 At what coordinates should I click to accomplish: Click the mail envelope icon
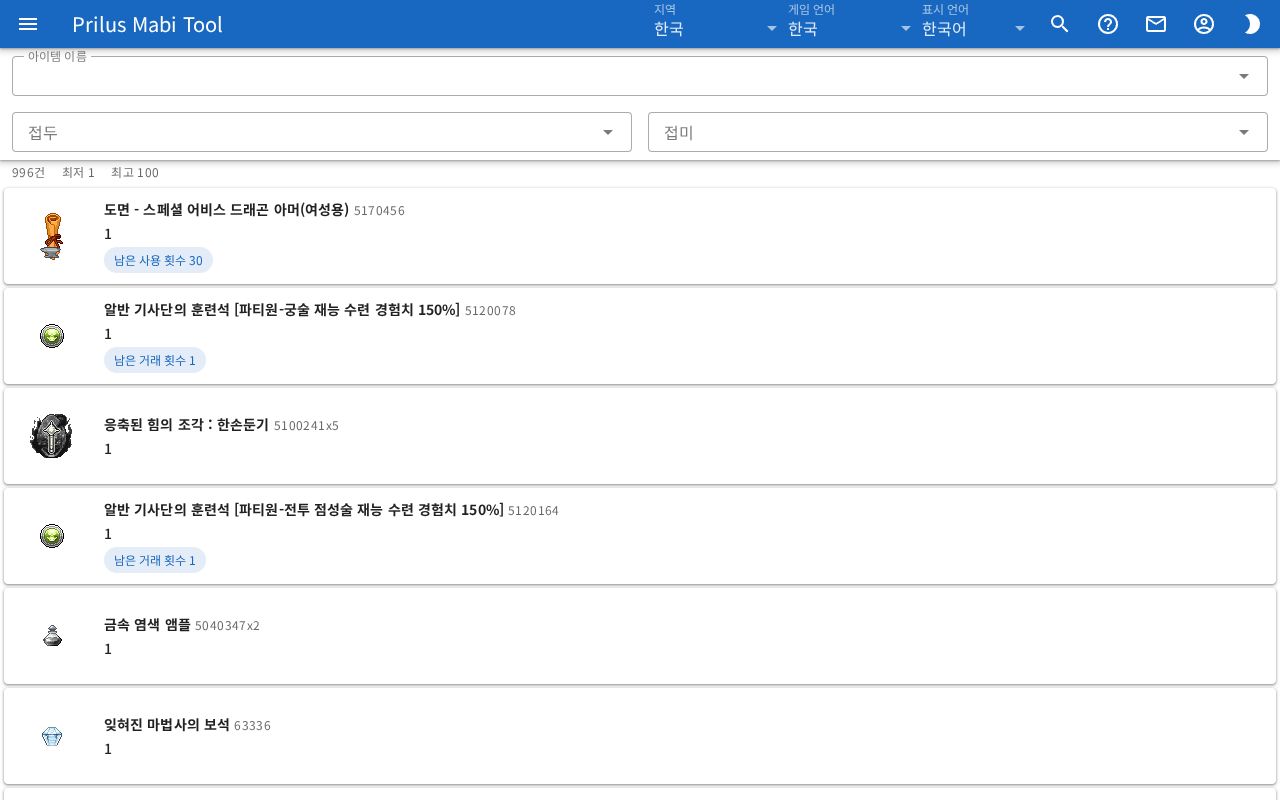[x=1156, y=24]
